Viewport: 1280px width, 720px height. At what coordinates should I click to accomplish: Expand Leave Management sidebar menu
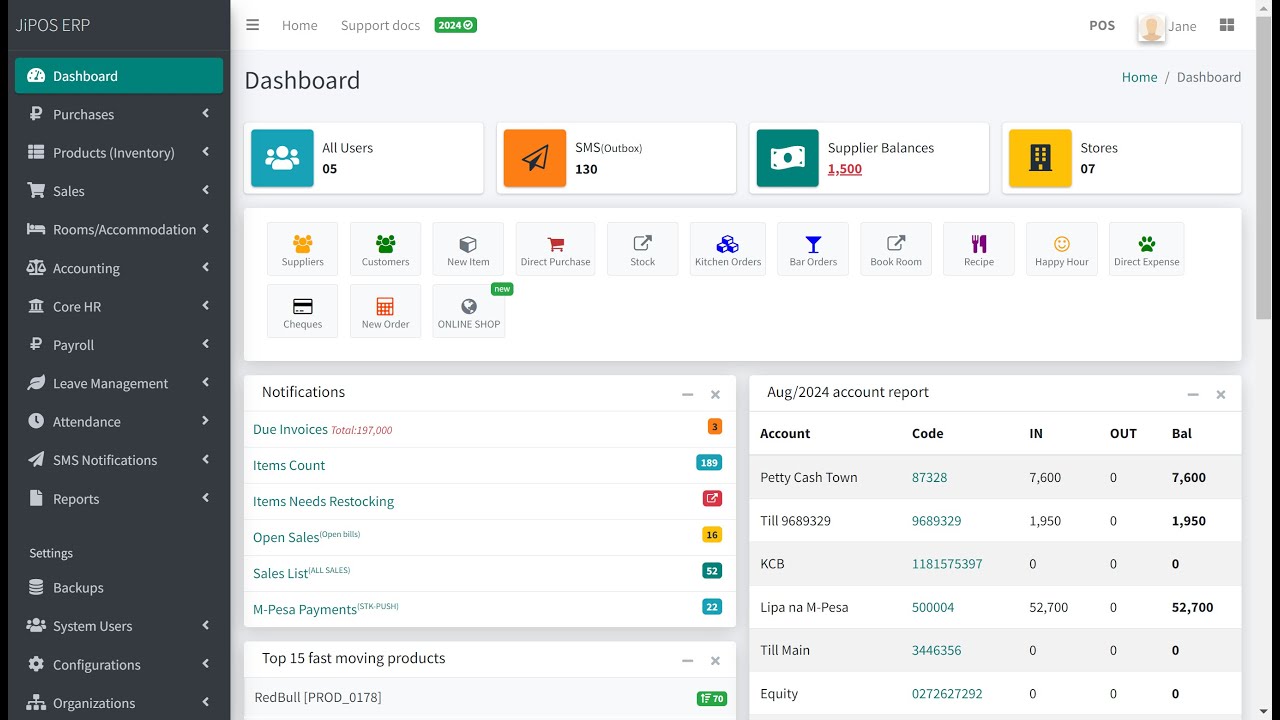tap(119, 383)
